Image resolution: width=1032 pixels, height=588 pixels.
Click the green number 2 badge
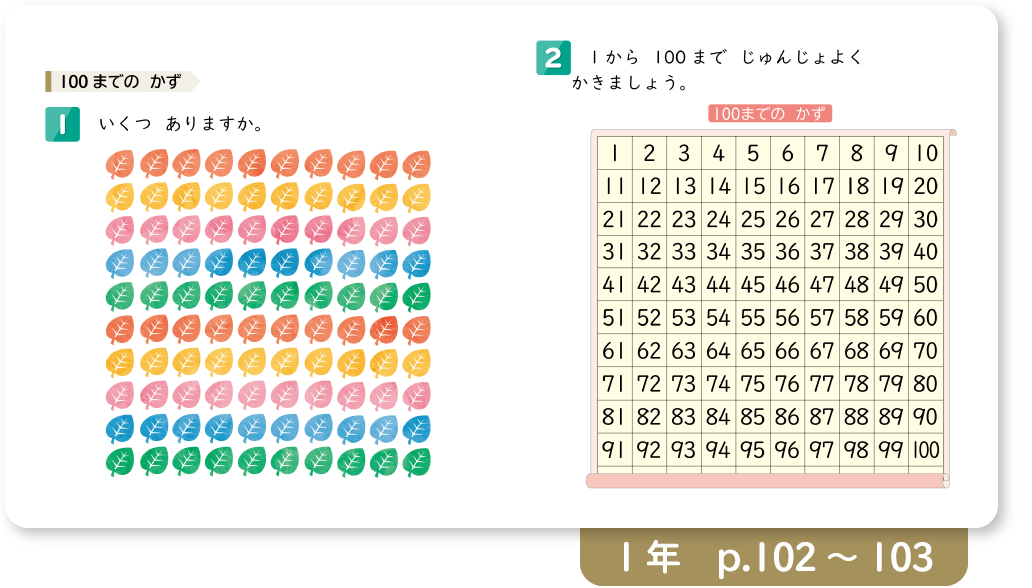click(x=552, y=58)
